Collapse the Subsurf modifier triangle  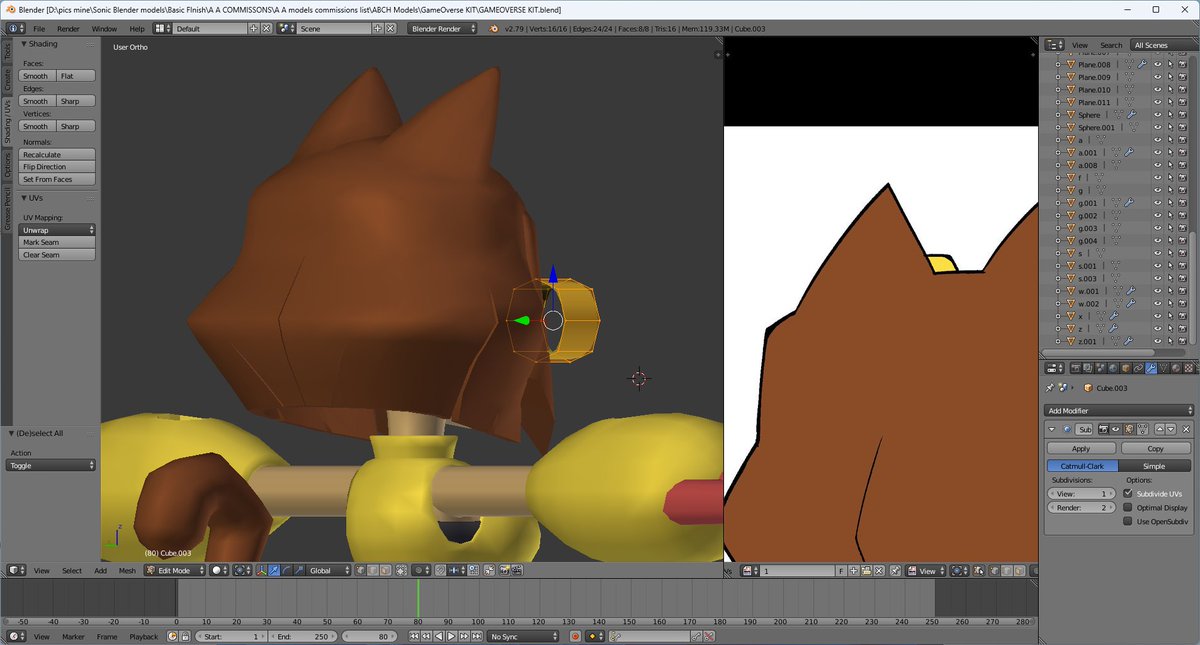click(x=1052, y=429)
